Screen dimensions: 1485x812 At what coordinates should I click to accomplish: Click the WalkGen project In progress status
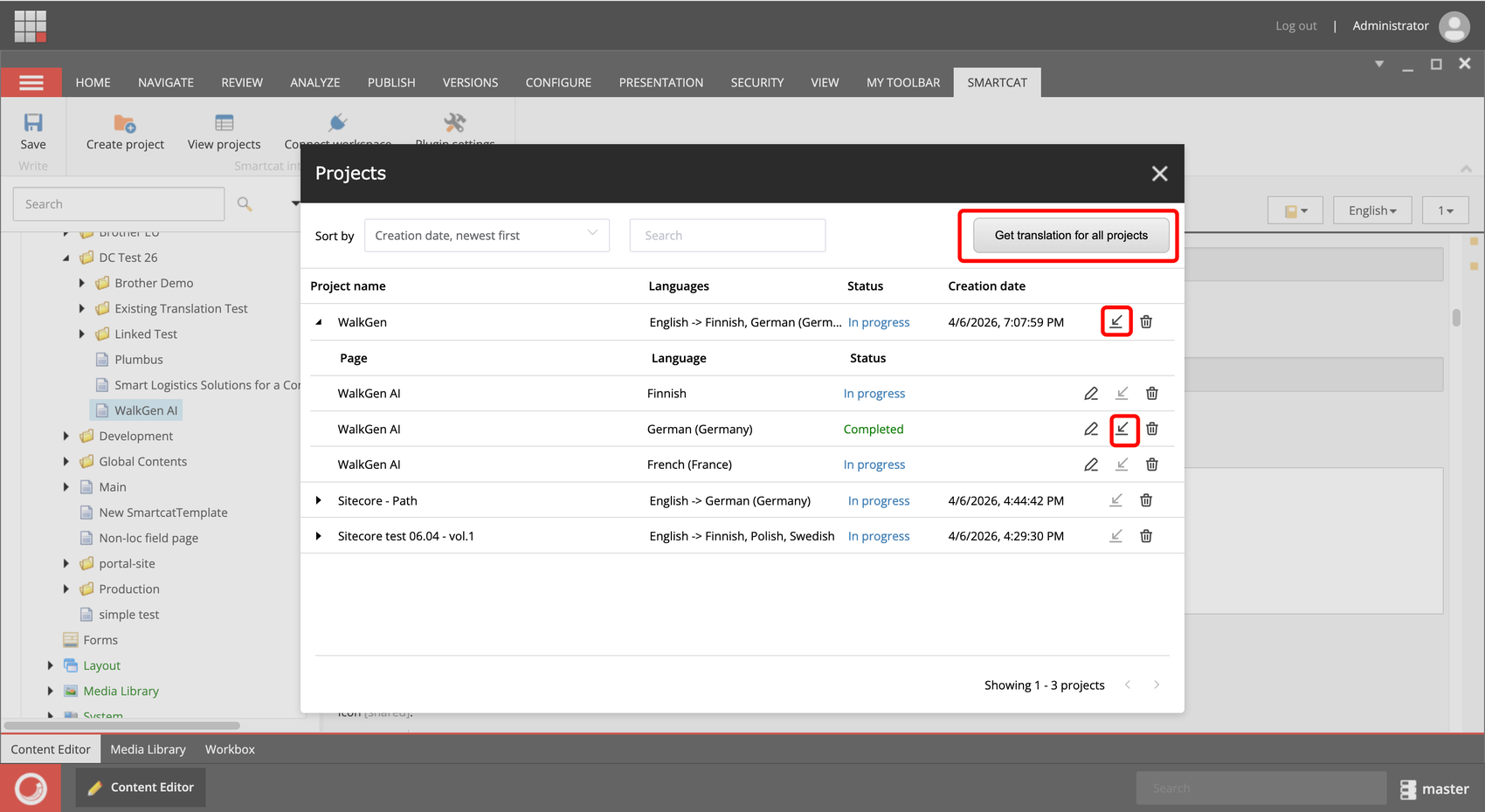coord(879,322)
